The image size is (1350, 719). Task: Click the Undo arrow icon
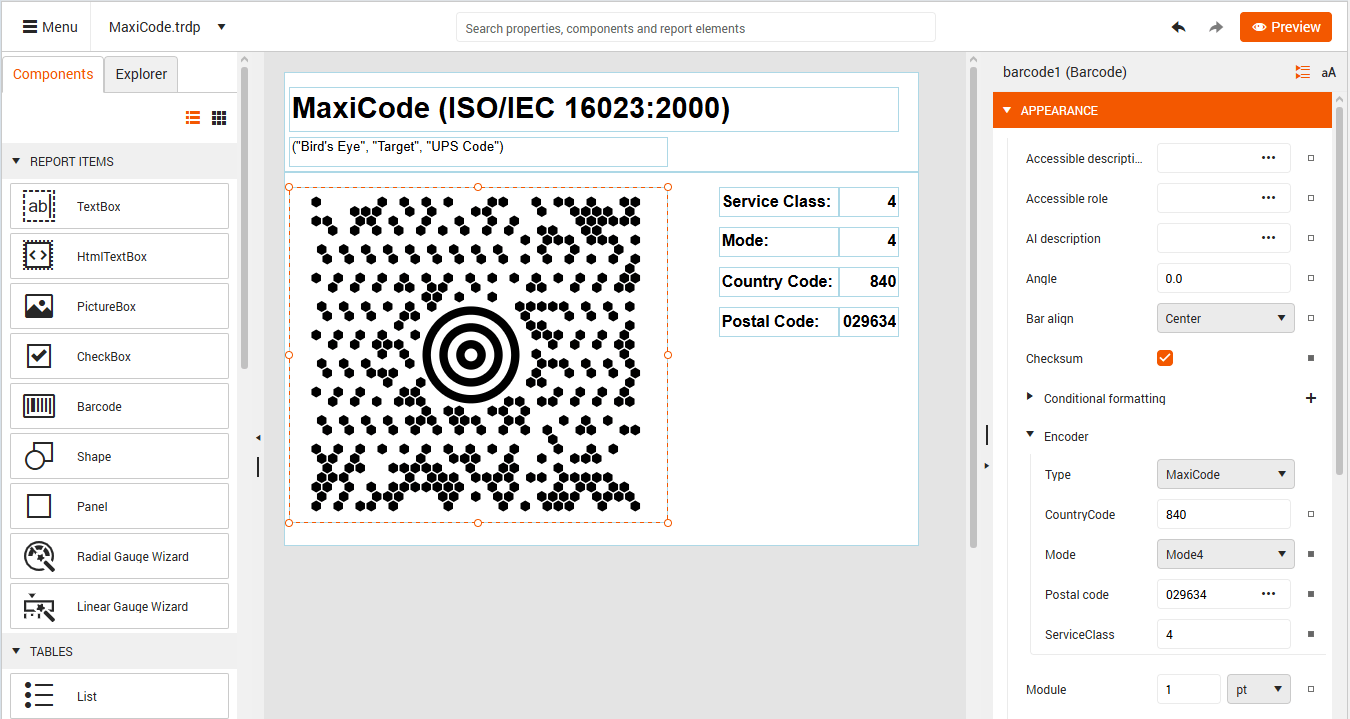(x=1179, y=27)
